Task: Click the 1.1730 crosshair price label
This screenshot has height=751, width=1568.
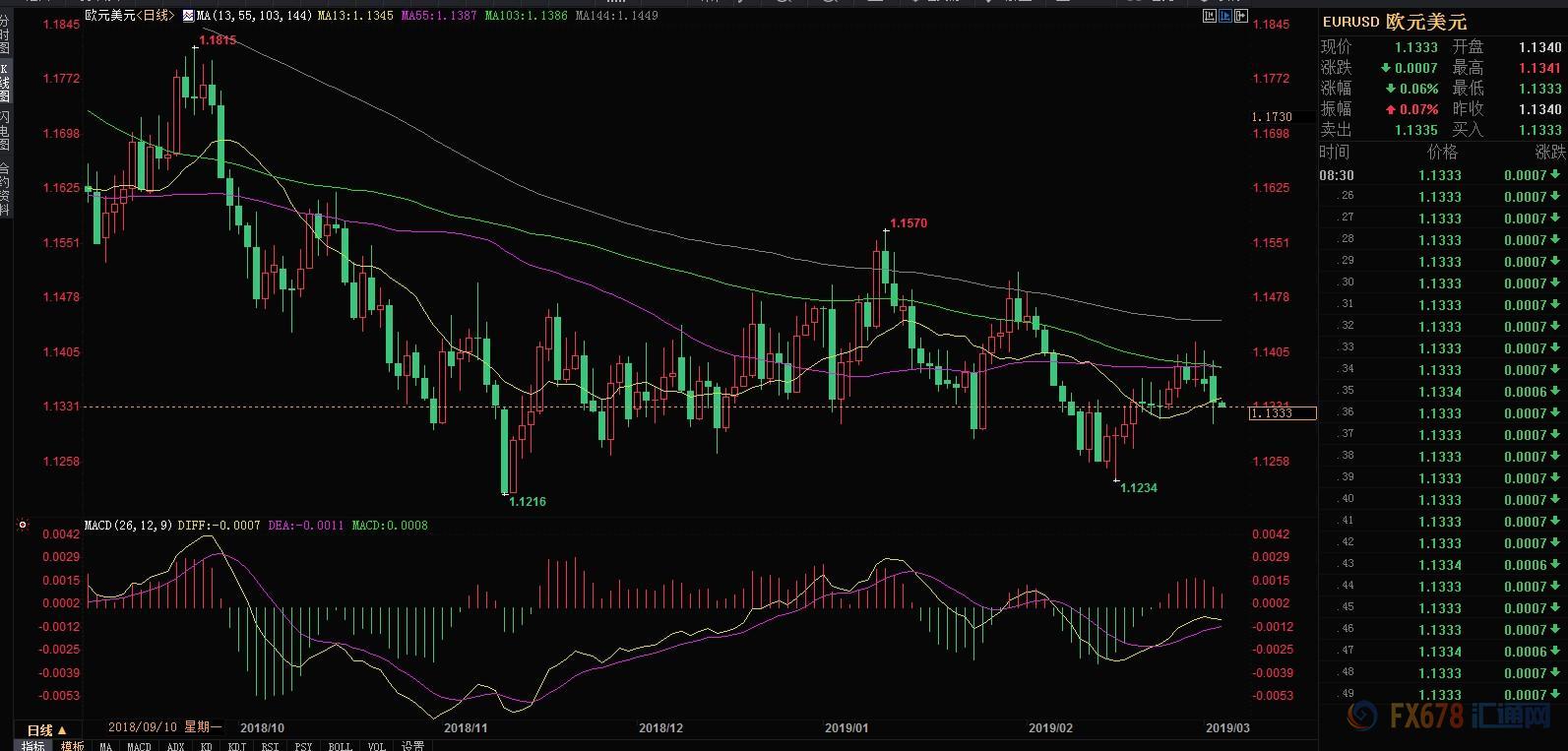Action: point(1272,117)
